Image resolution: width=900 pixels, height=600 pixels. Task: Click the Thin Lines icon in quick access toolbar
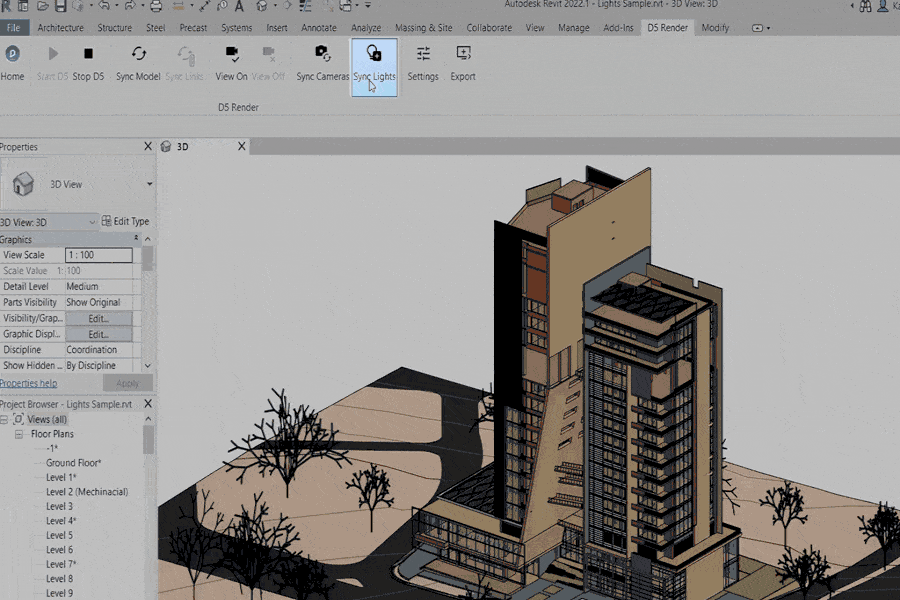(x=306, y=6)
